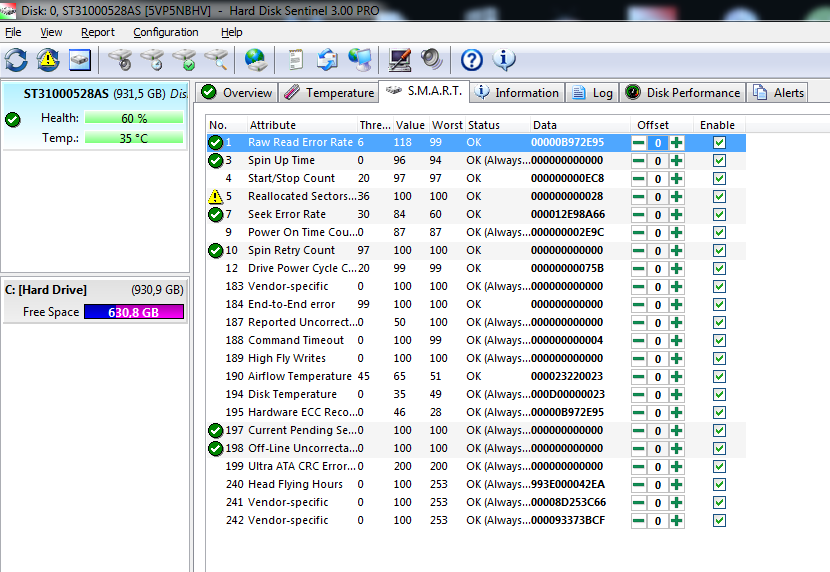Click the globe with disk icon

[256, 60]
